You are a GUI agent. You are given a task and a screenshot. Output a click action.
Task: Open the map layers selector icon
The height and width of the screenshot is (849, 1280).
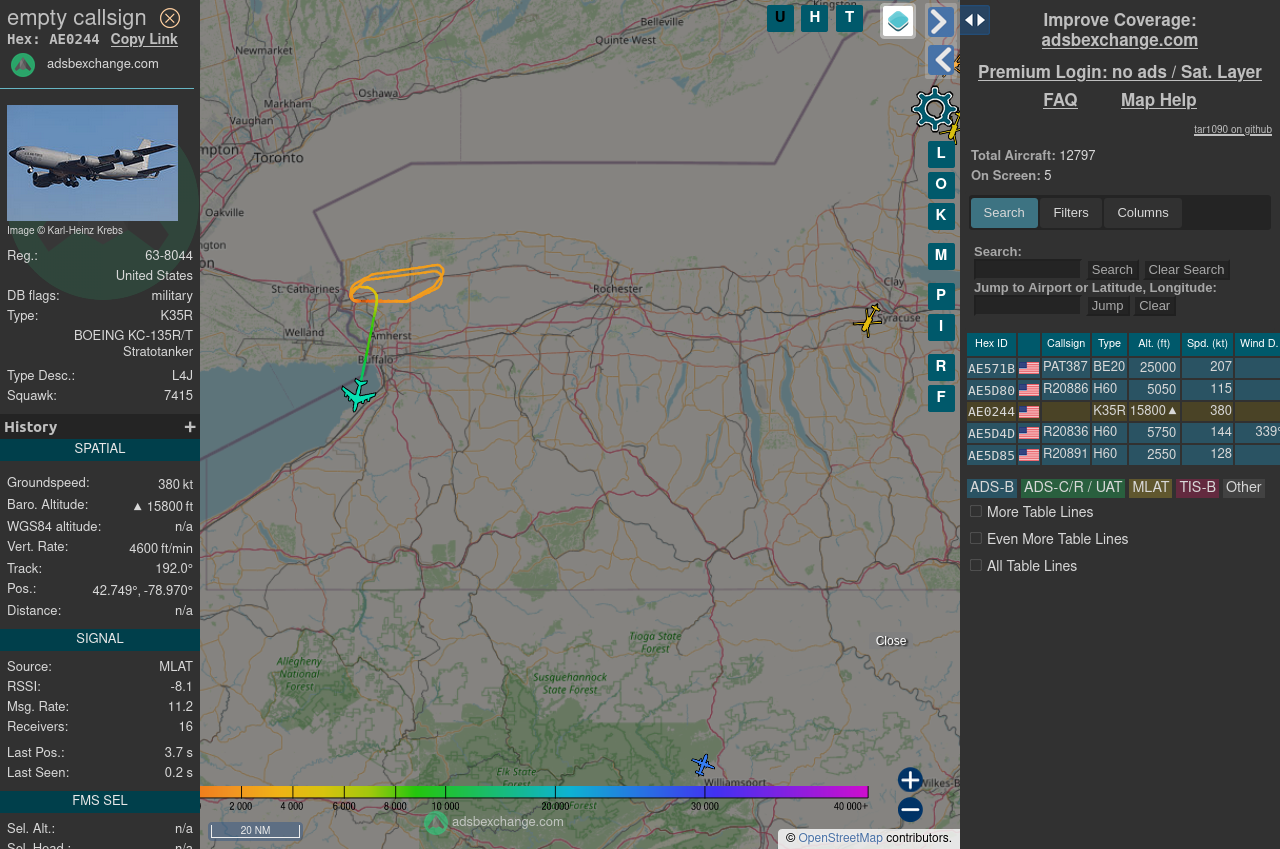point(898,21)
